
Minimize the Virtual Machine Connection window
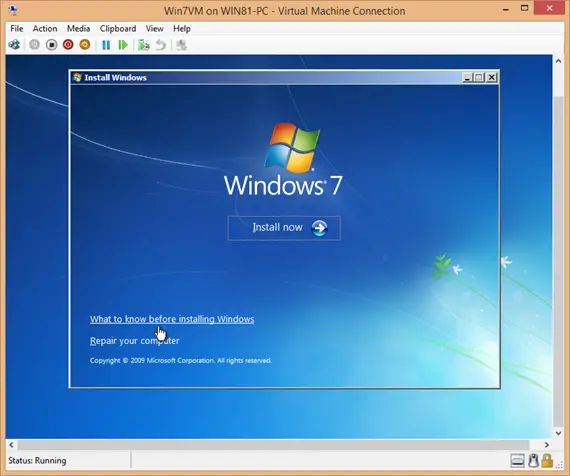[505, 9]
